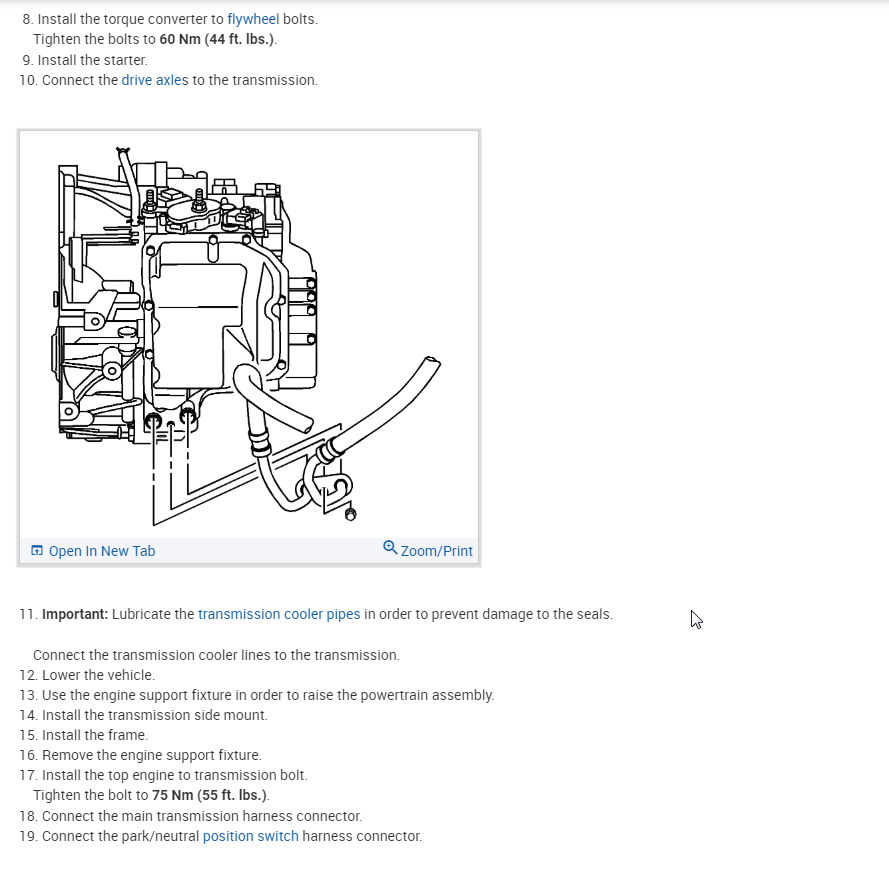Click the Zoom/Print text label
This screenshot has width=889, height=883.
(437, 551)
